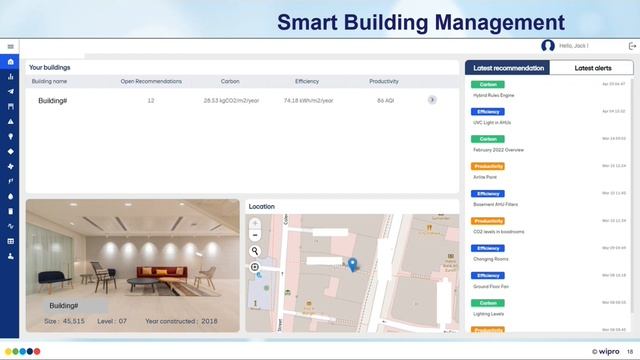This screenshot has width=640, height=360.
Task: Click the Your buildings heading
Action: [49, 67]
